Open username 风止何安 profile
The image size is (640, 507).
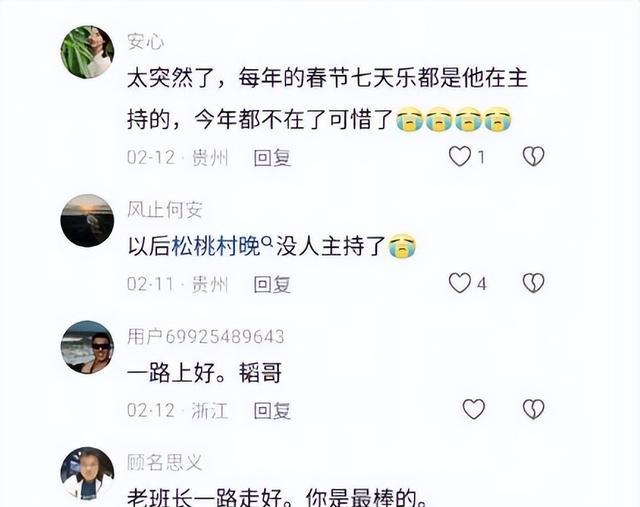coord(165,210)
